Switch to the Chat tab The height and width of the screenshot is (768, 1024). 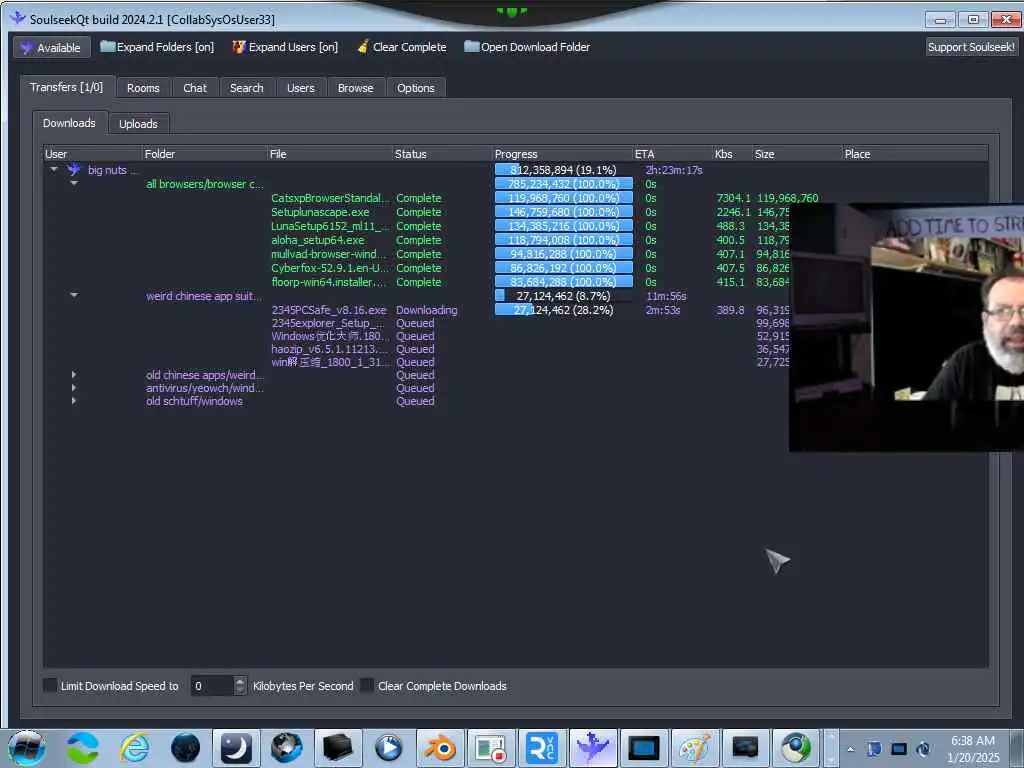coord(195,88)
